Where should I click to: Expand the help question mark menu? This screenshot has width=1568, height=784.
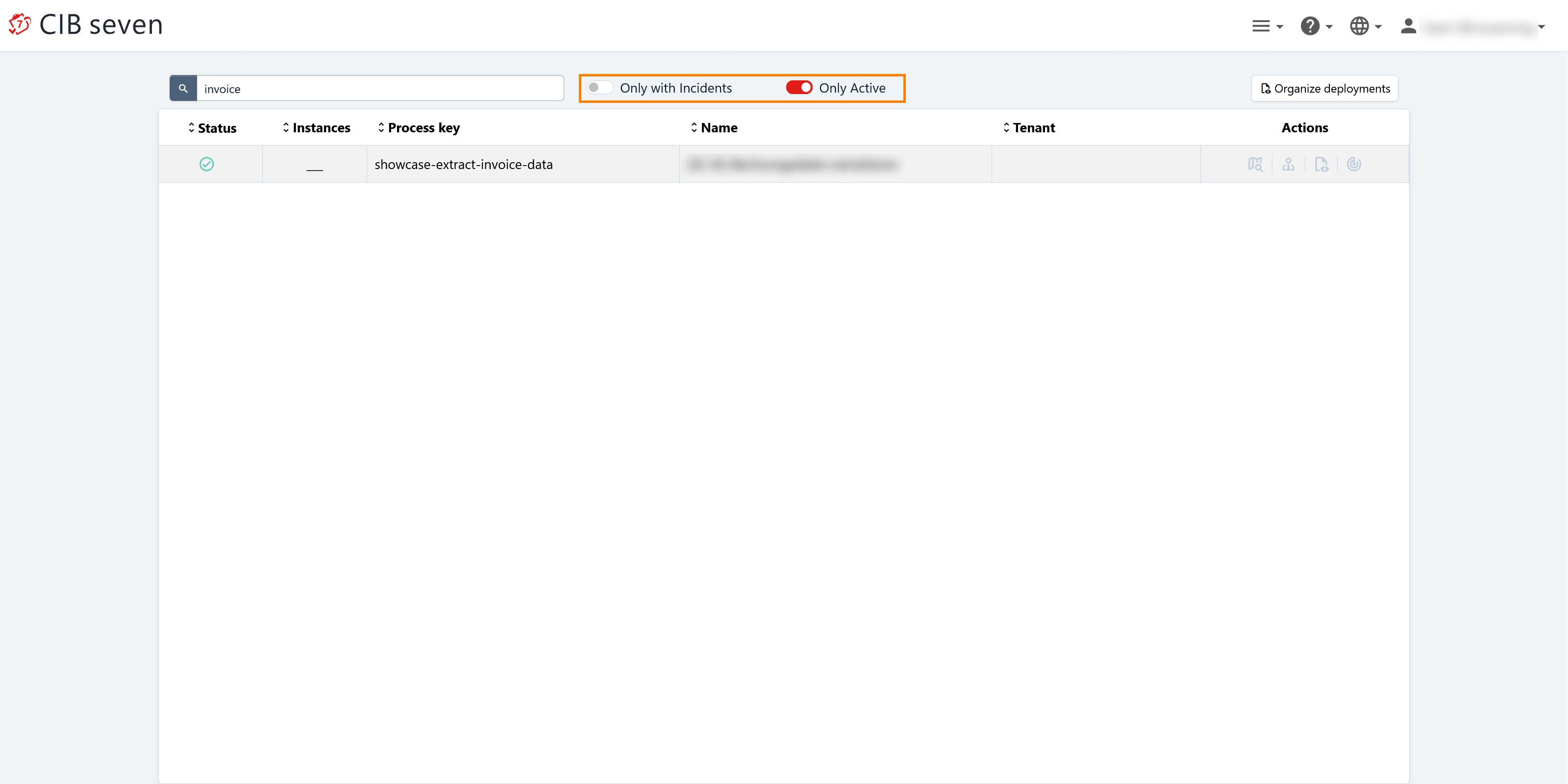tap(1316, 26)
